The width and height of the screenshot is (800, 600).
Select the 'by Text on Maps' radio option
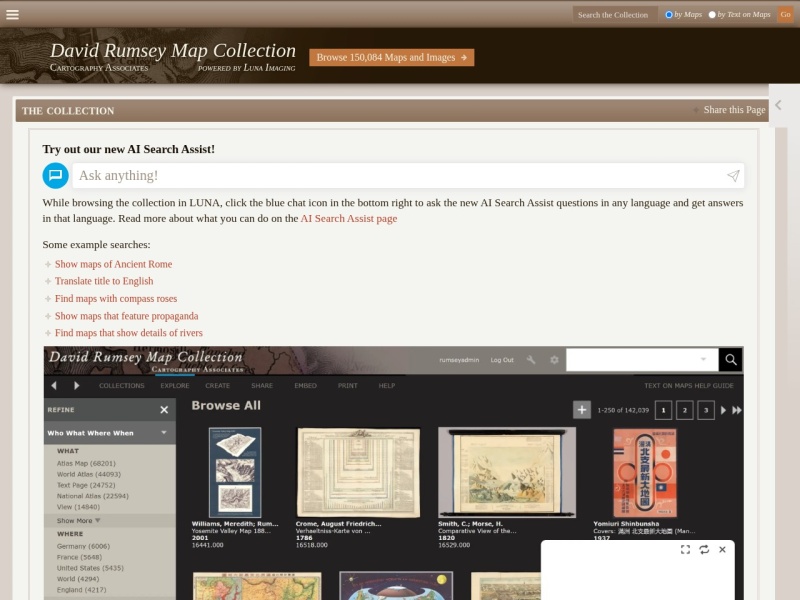tap(712, 14)
